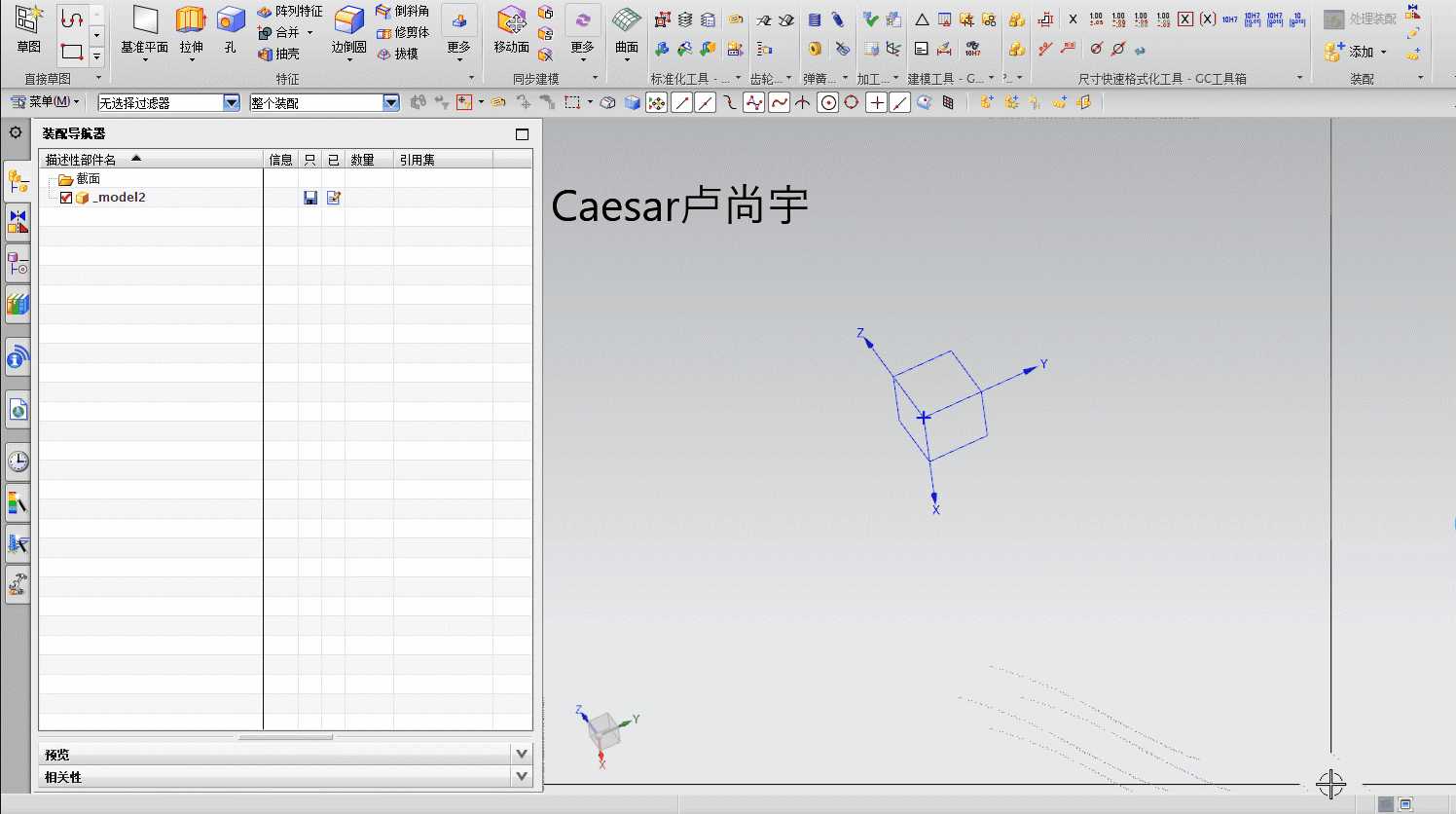Click the X dimension format icon
Screen dimensions: 1456x814
1073,18
